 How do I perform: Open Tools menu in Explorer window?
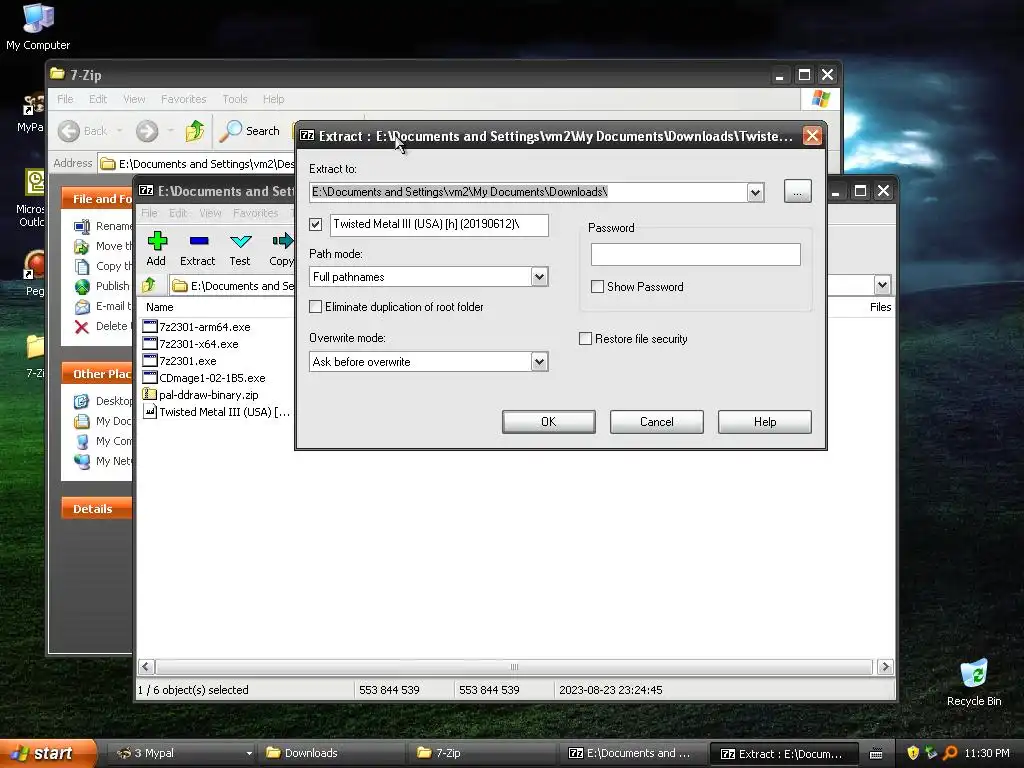click(x=234, y=99)
